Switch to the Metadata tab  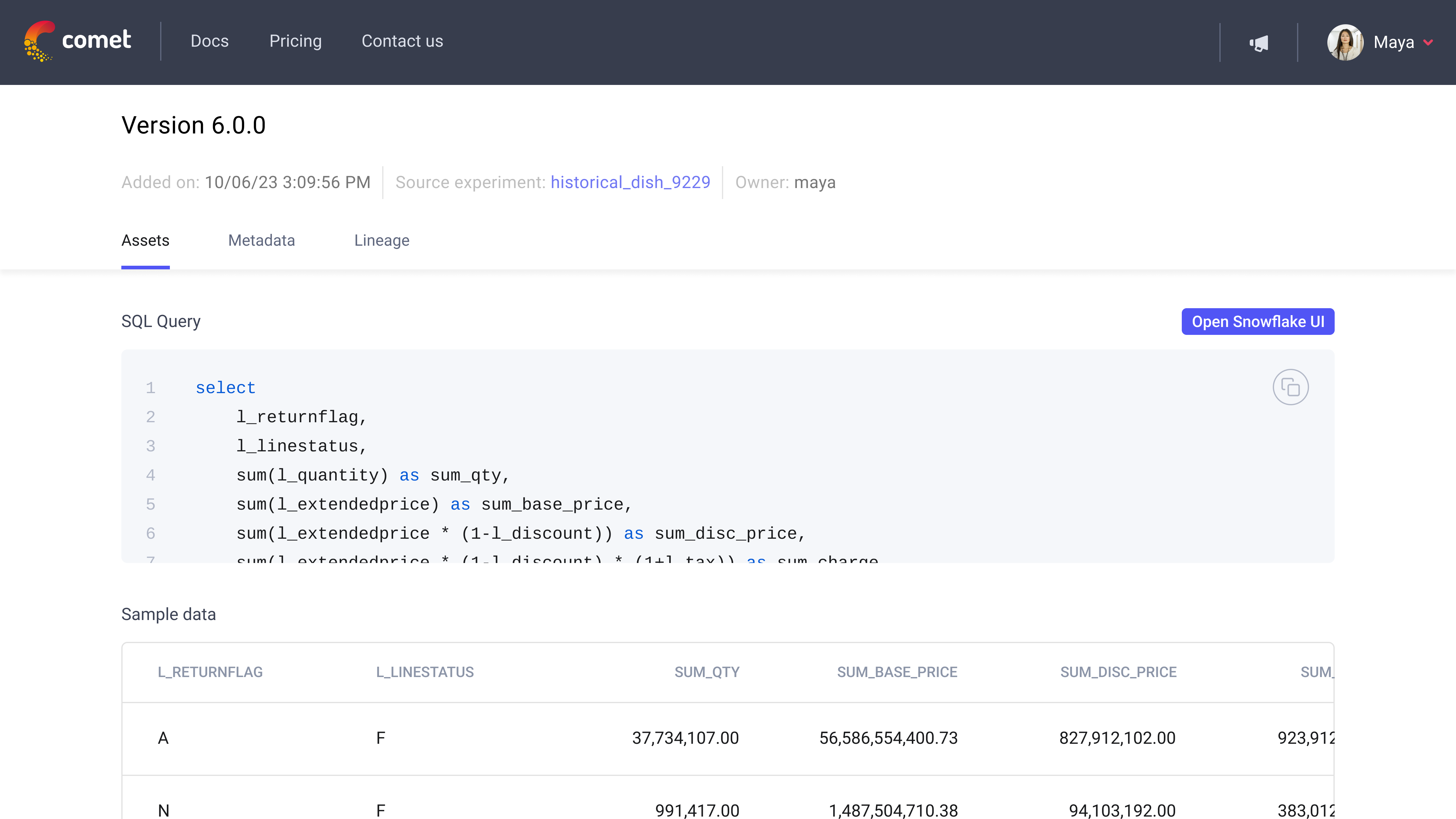pos(261,240)
